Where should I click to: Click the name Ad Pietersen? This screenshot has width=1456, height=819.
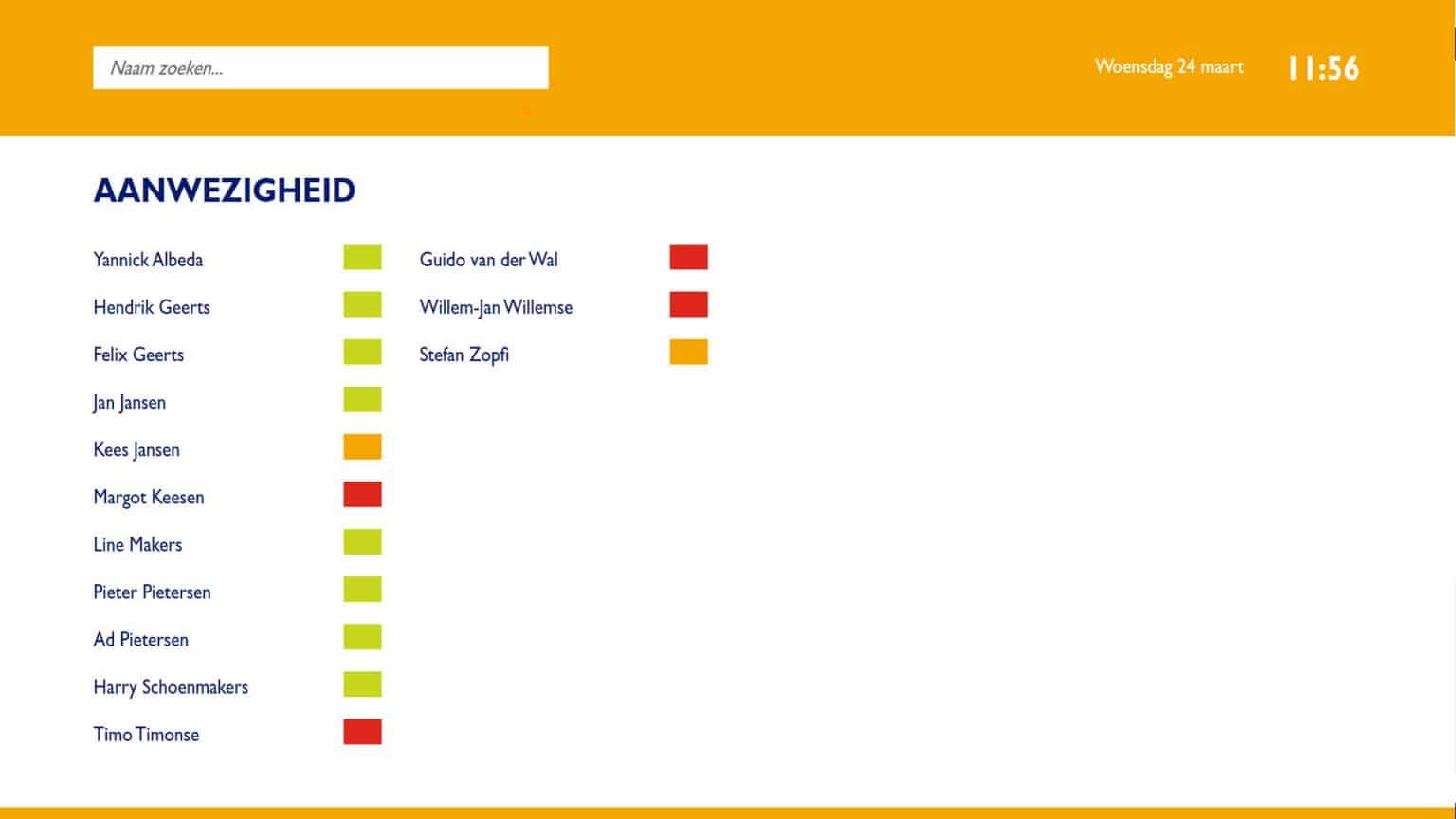[x=140, y=640]
